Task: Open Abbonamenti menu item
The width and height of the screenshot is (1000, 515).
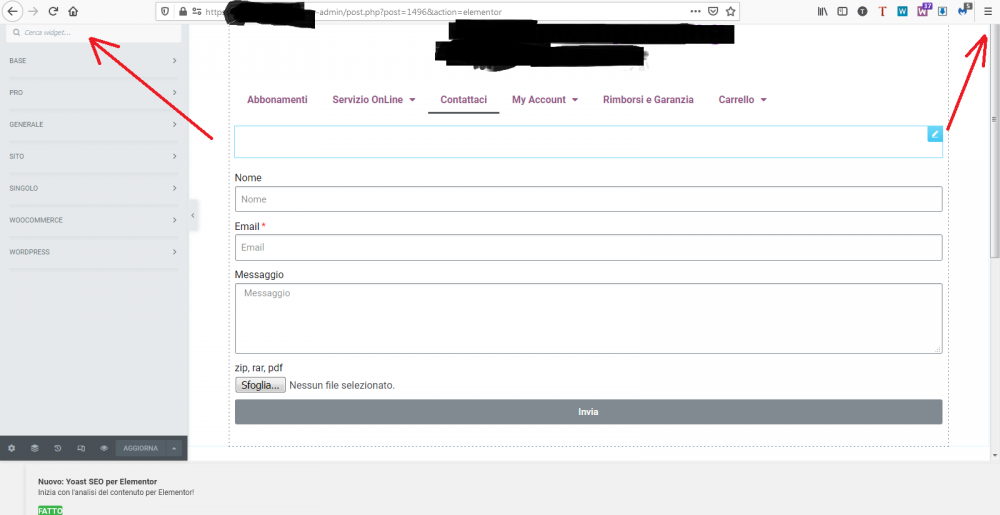Action: click(277, 99)
